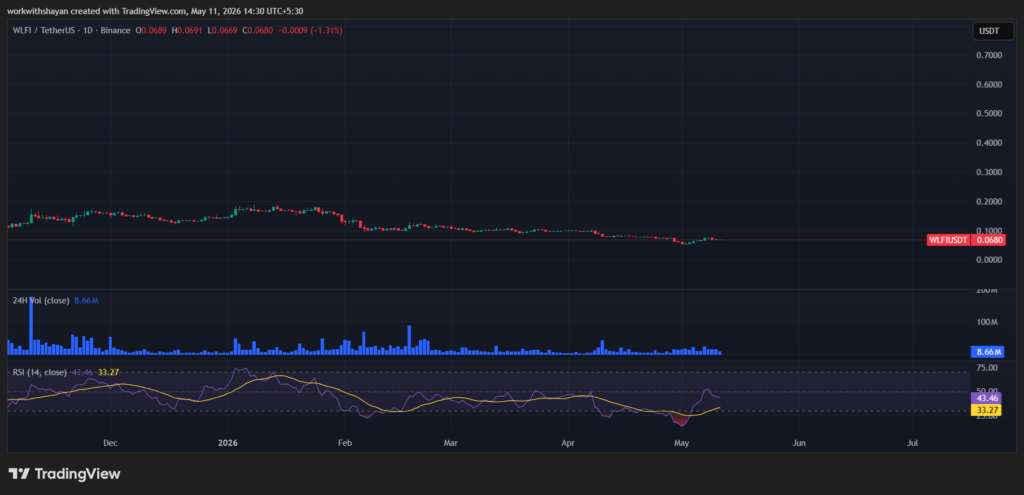1024x495 pixels.
Task: Click the header text with May 11, 2026 timestamp
Action: [x=155, y=11]
